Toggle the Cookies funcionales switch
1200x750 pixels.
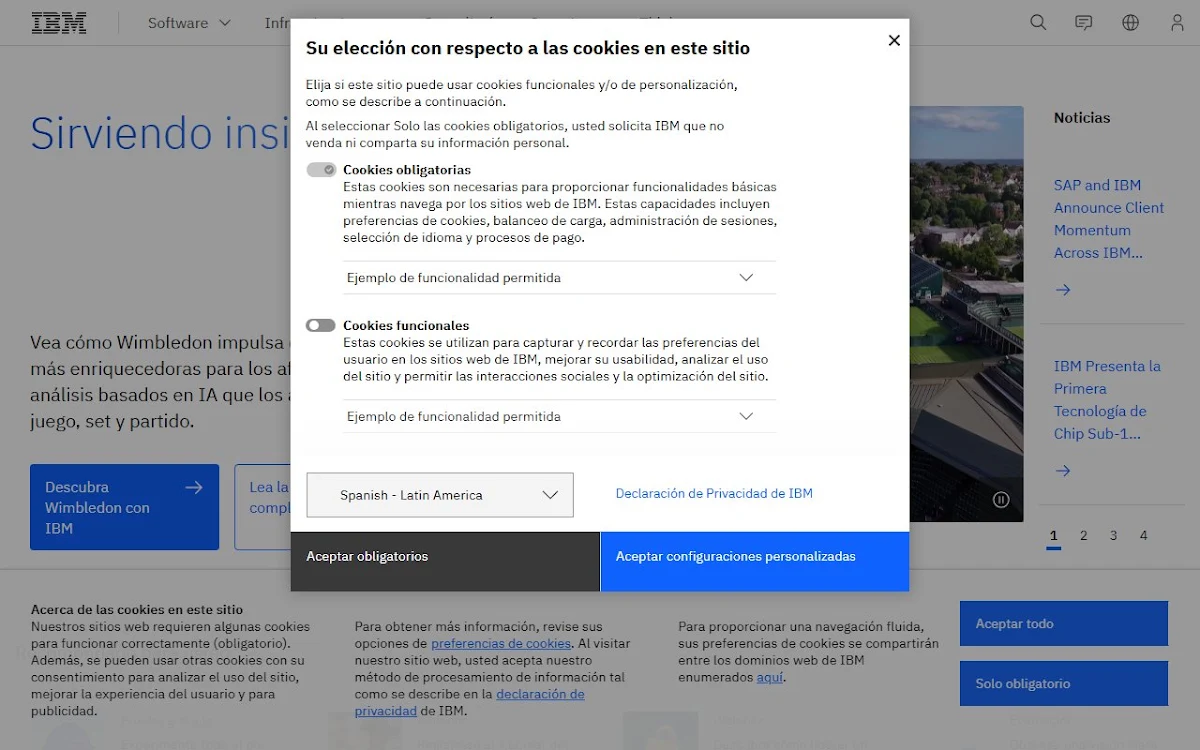(x=321, y=325)
